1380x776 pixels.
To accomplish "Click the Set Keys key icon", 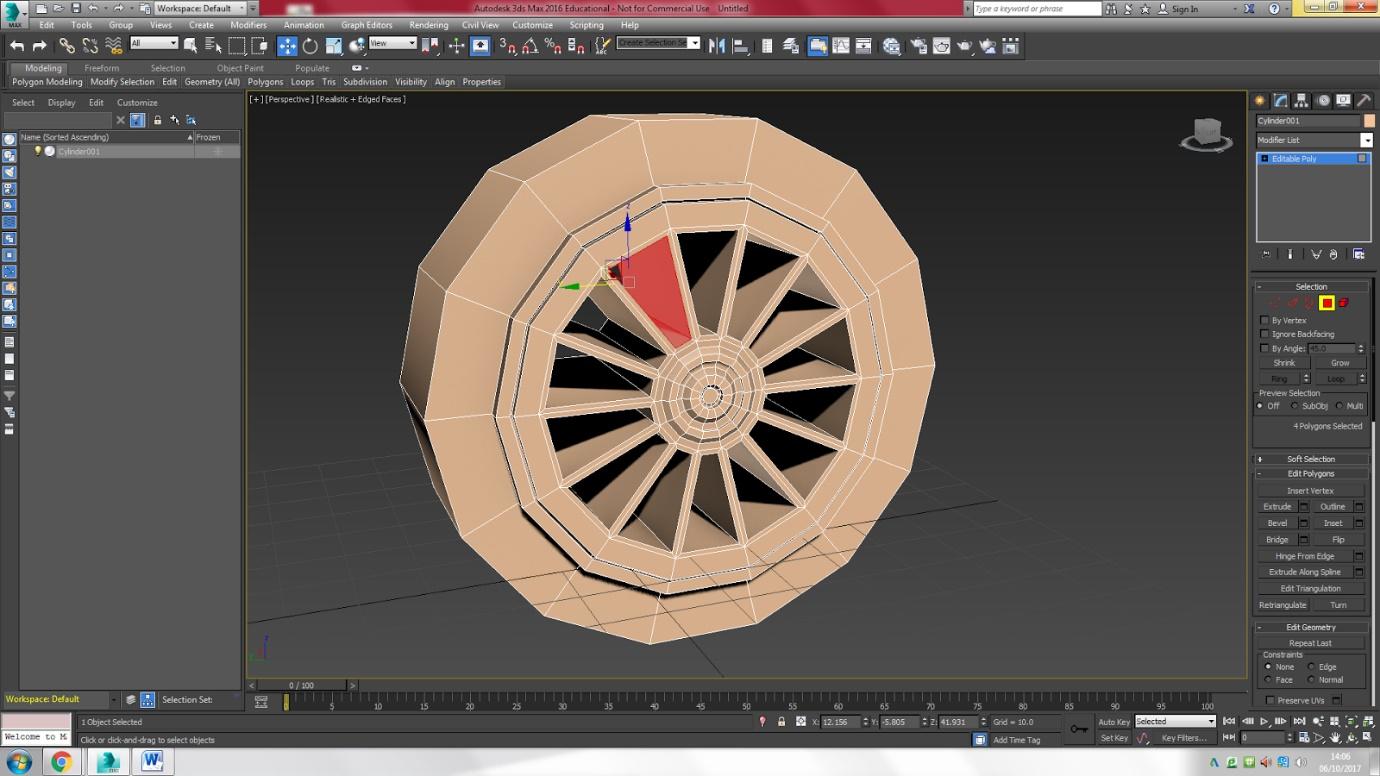I will (x=1079, y=729).
